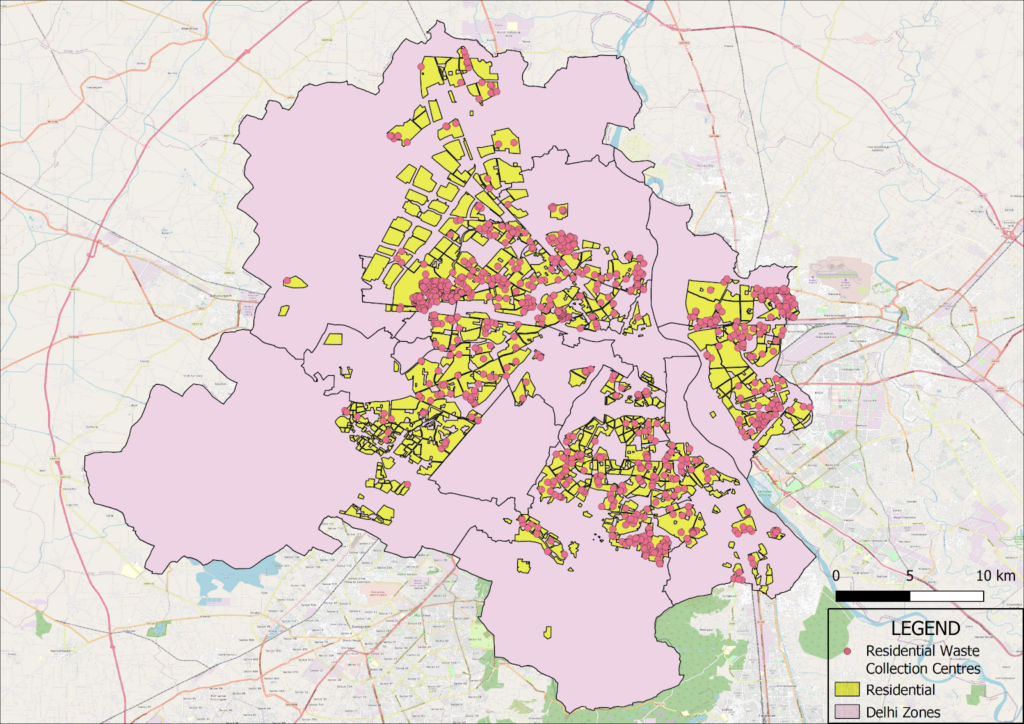Click the '10 km' scale bar label
This screenshot has width=1024, height=724.
(x=995, y=576)
